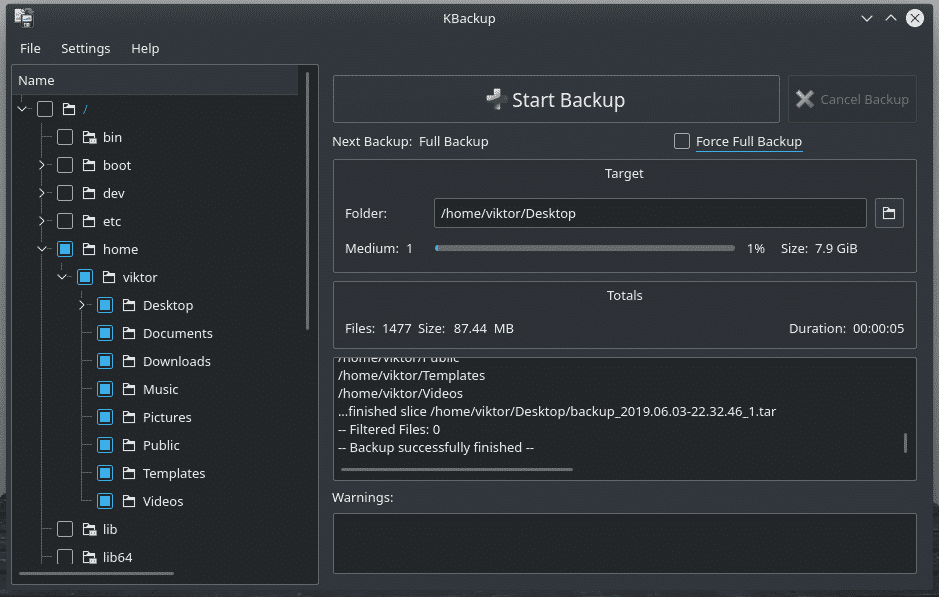
Task: Uncheck the Music folder checkbox
Action: coord(105,389)
